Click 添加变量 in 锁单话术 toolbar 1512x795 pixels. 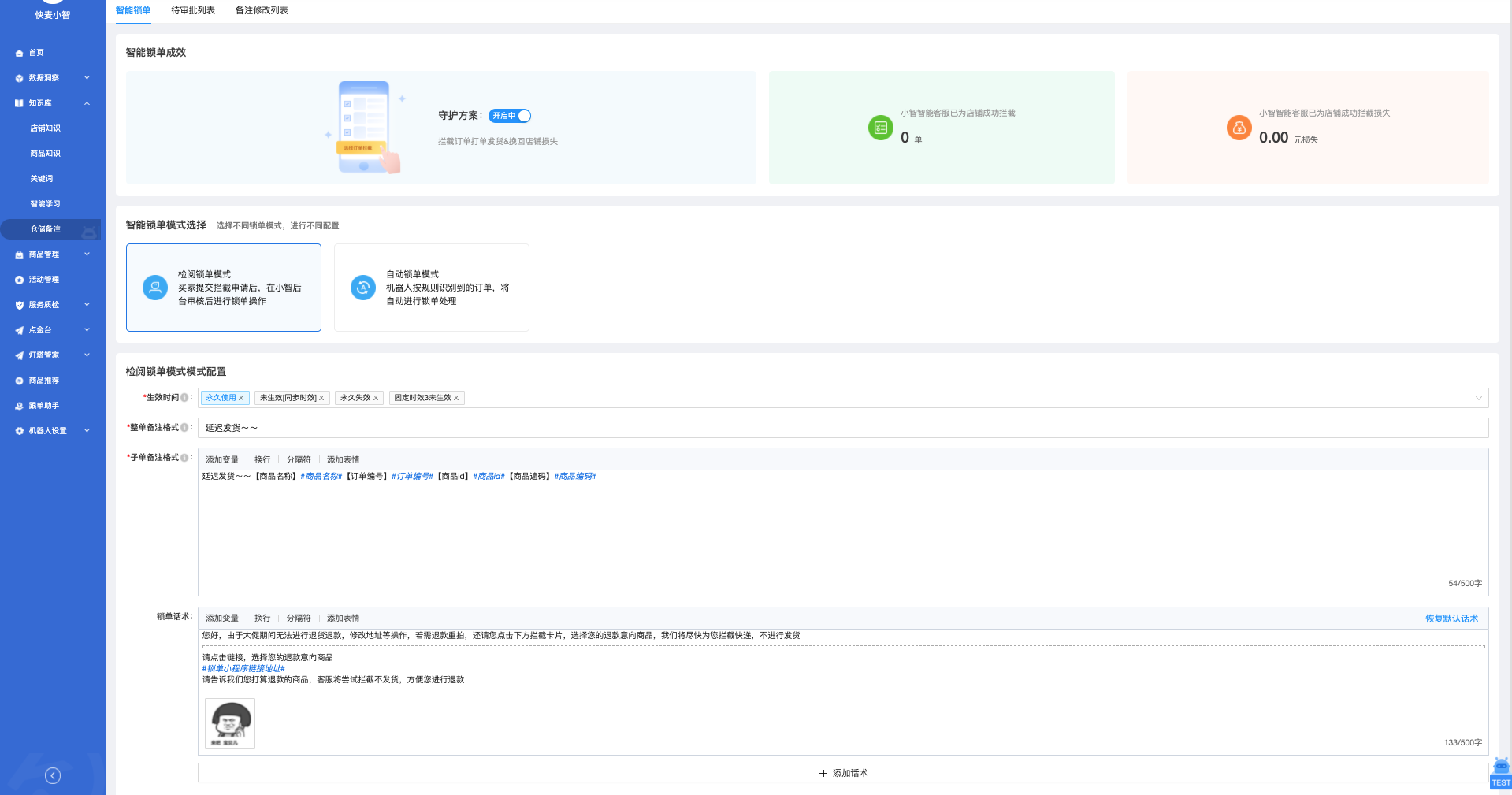pyautogui.click(x=222, y=618)
